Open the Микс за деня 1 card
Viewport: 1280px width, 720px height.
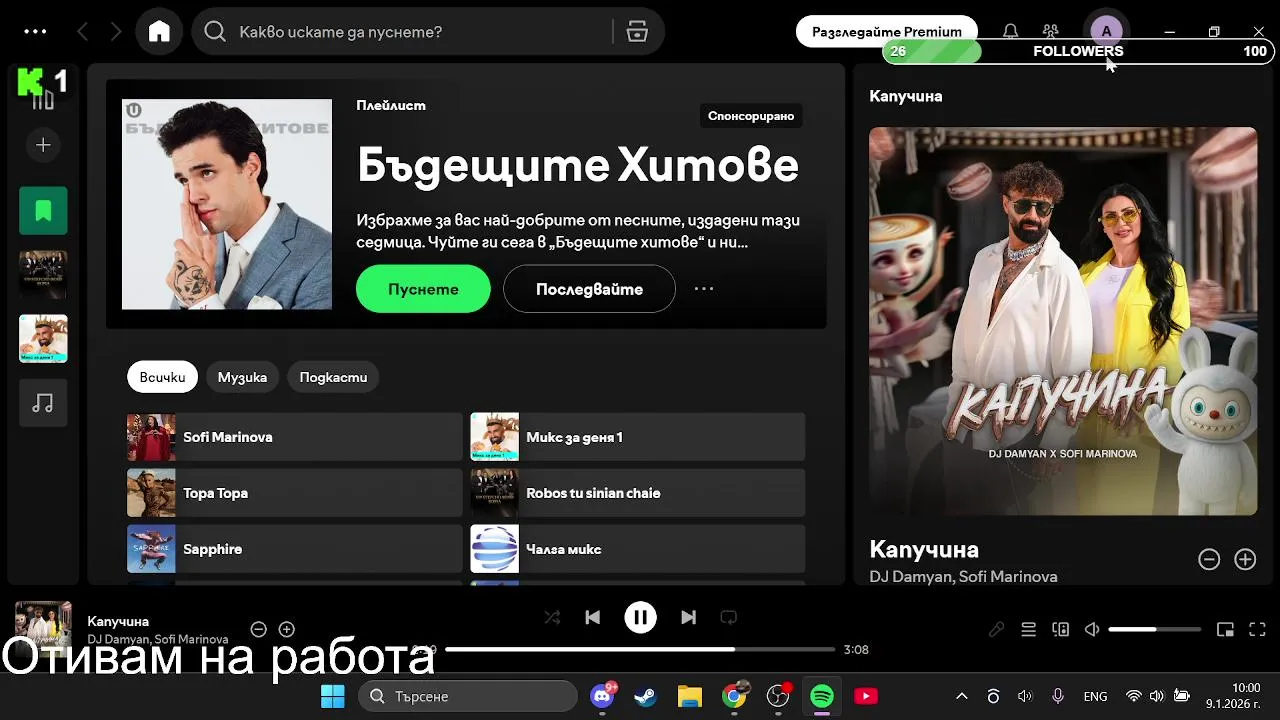[x=638, y=437]
